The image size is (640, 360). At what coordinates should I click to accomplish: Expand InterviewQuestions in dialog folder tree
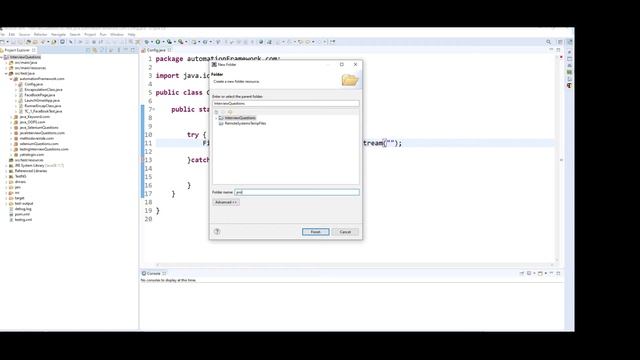pos(216,118)
